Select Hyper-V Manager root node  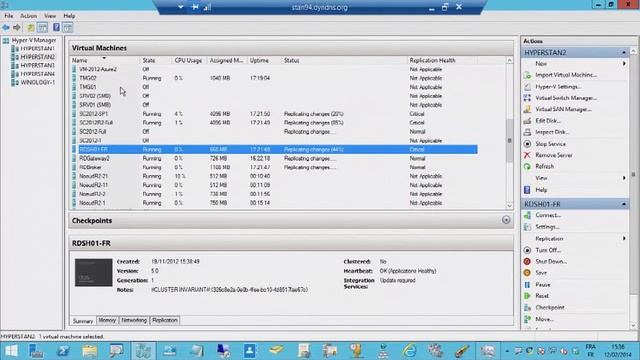click(34, 40)
